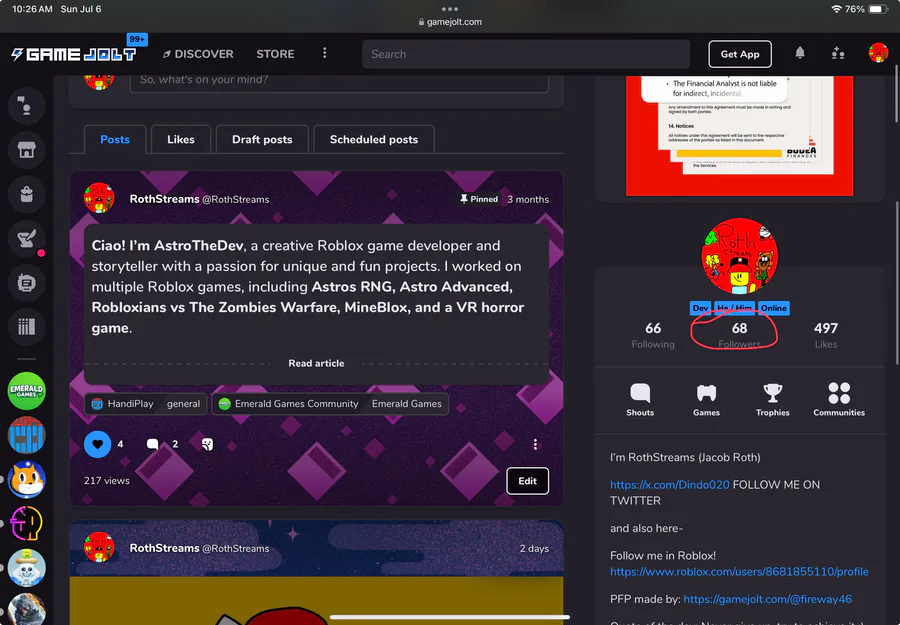The image size is (900, 625).
Task: Toggle the heart like on pinned post
Action: tap(98, 444)
